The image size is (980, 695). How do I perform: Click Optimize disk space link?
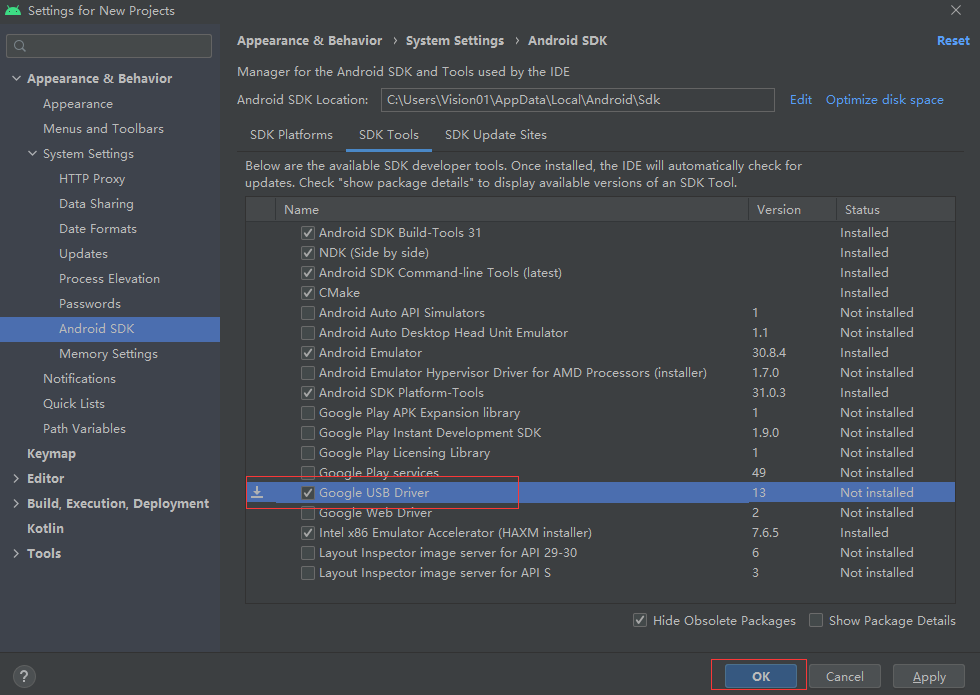tap(884, 100)
